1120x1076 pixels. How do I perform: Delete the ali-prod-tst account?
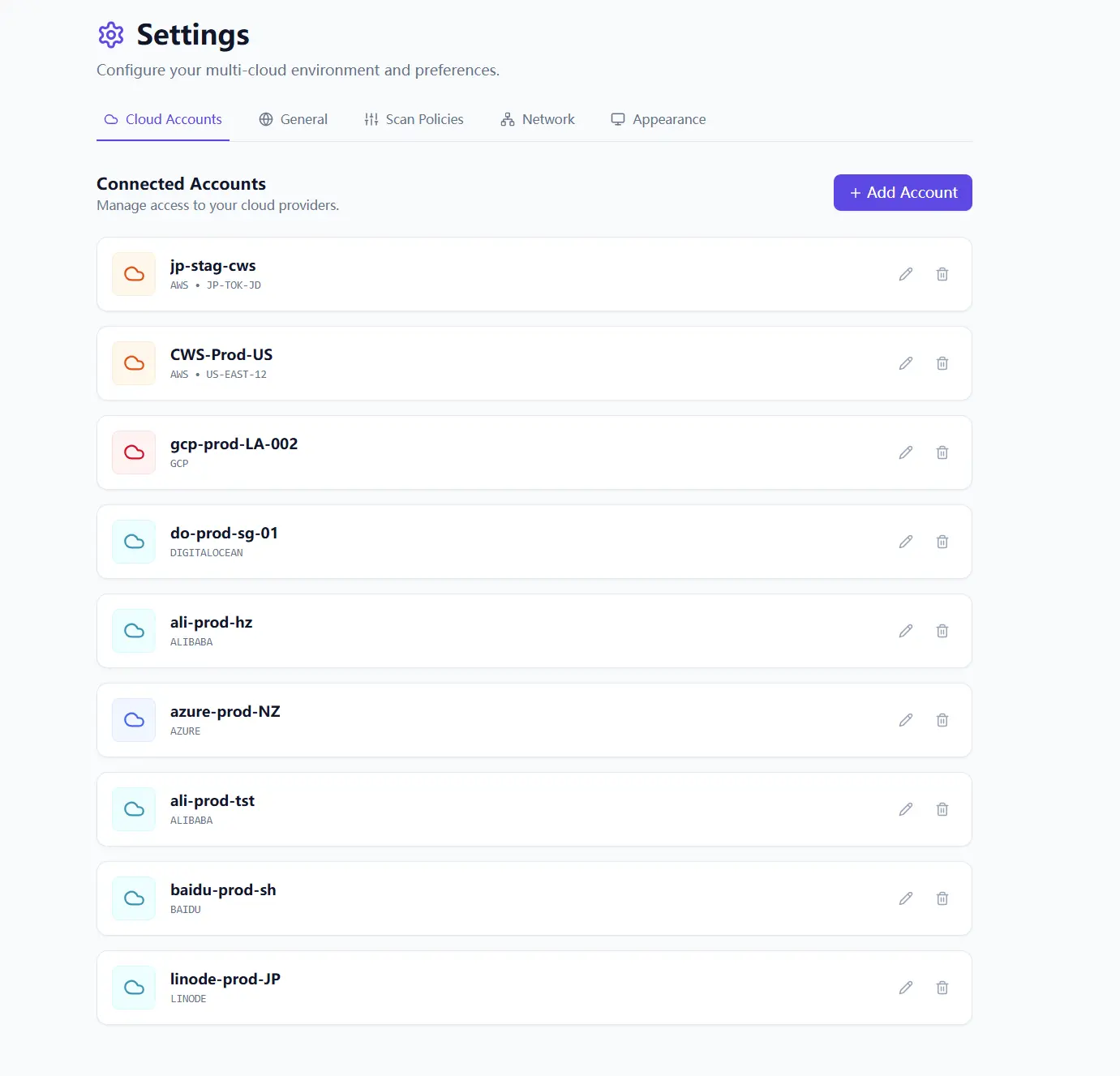(x=942, y=809)
